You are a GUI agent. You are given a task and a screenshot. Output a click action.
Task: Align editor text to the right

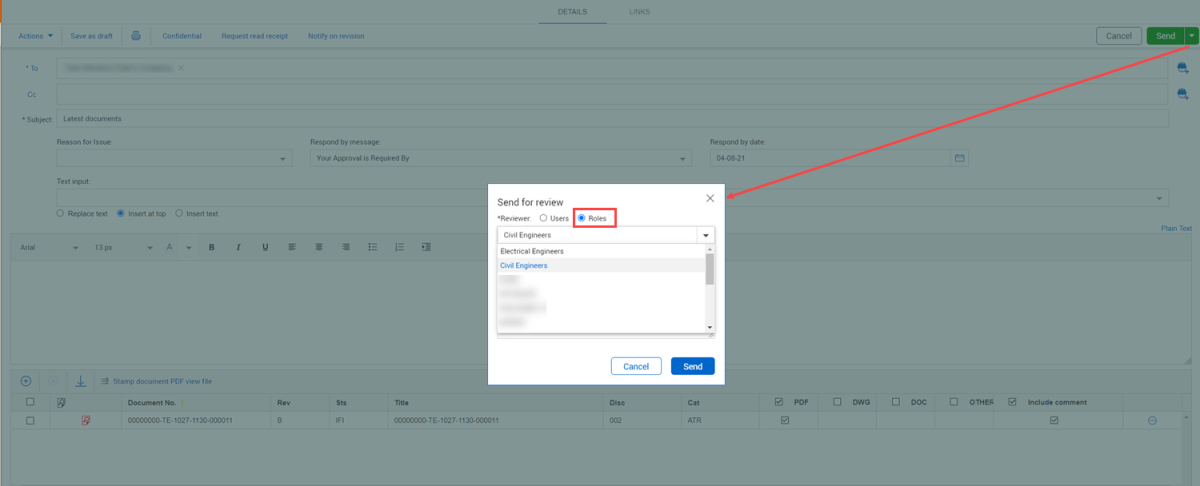pyautogui.click(x=345, y=247)
